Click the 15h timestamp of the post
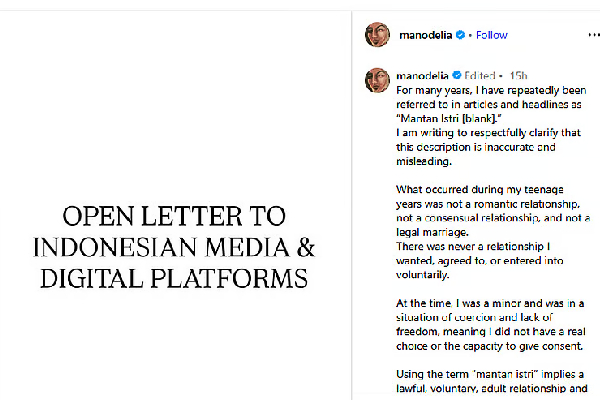The image size is (600, 400). coord(518,75)
